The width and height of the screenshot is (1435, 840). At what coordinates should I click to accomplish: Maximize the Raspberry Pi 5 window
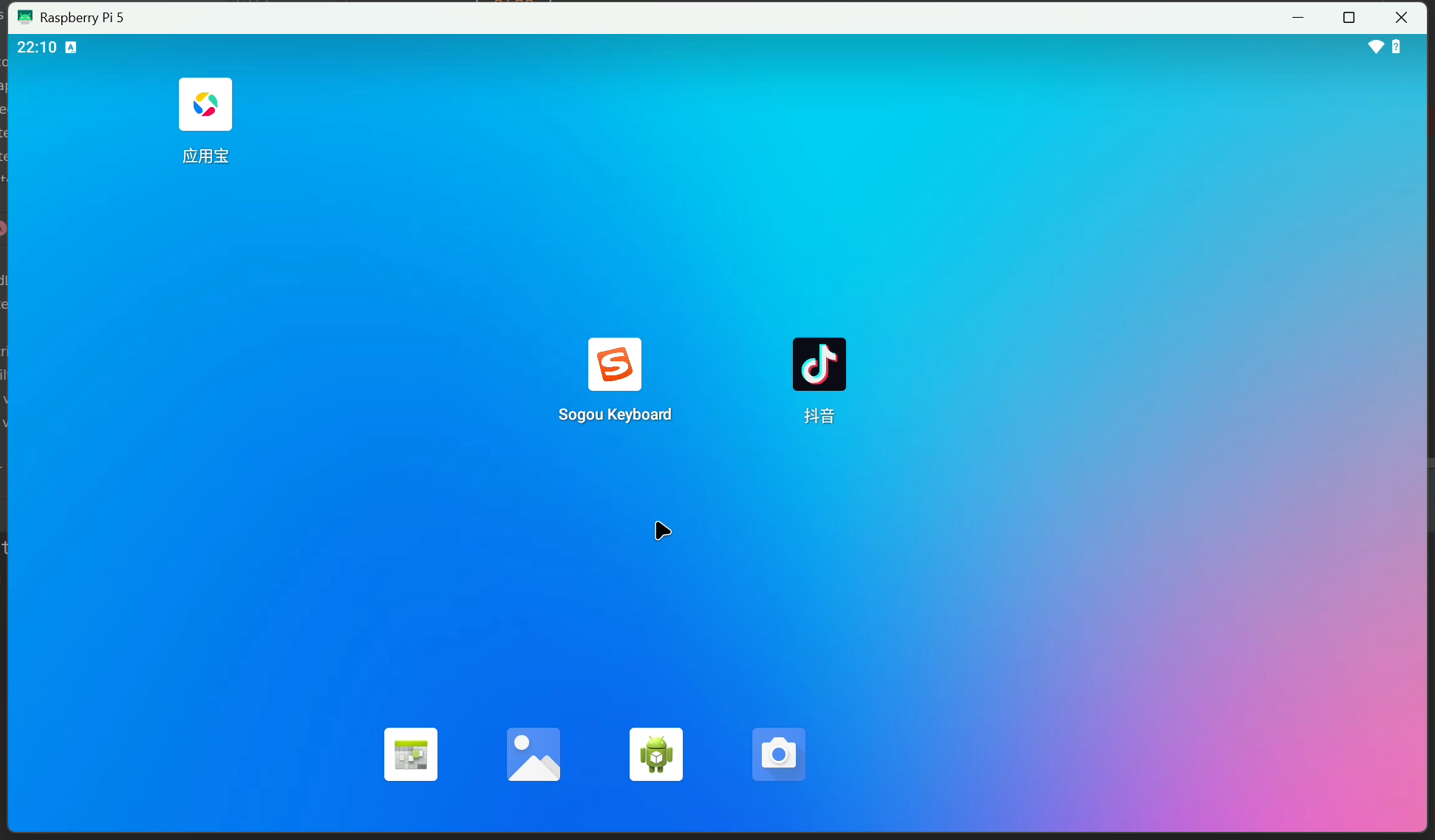coord(1349,17)
